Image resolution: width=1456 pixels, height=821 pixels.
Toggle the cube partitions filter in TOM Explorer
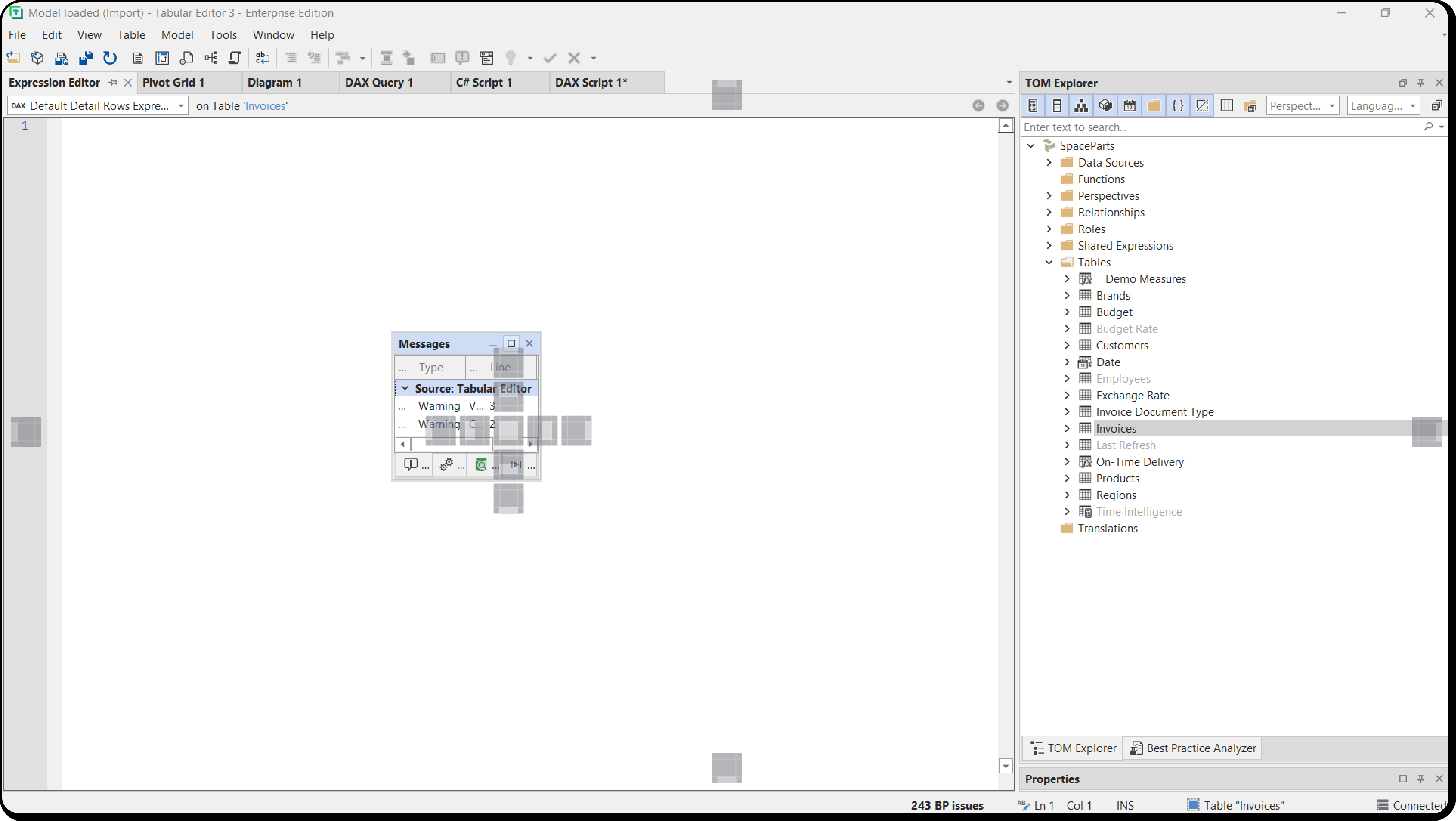(x=1106, y=106)
